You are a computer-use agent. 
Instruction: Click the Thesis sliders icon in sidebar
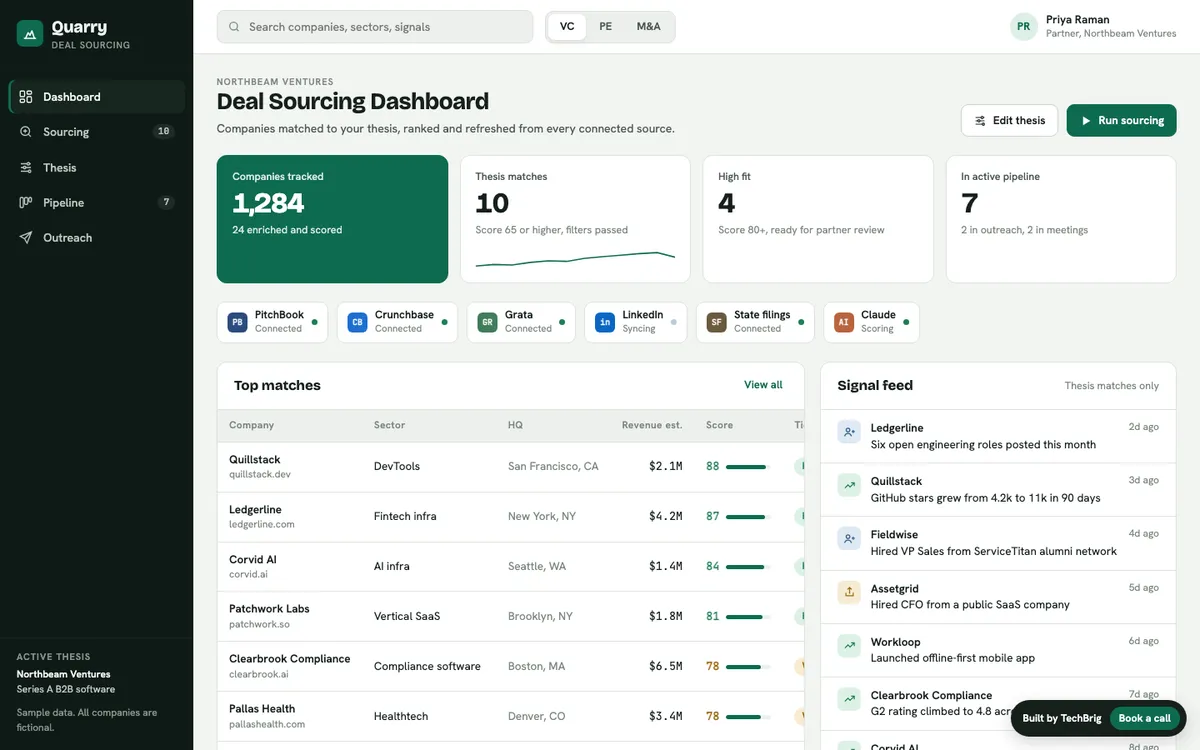pos(26,167)
